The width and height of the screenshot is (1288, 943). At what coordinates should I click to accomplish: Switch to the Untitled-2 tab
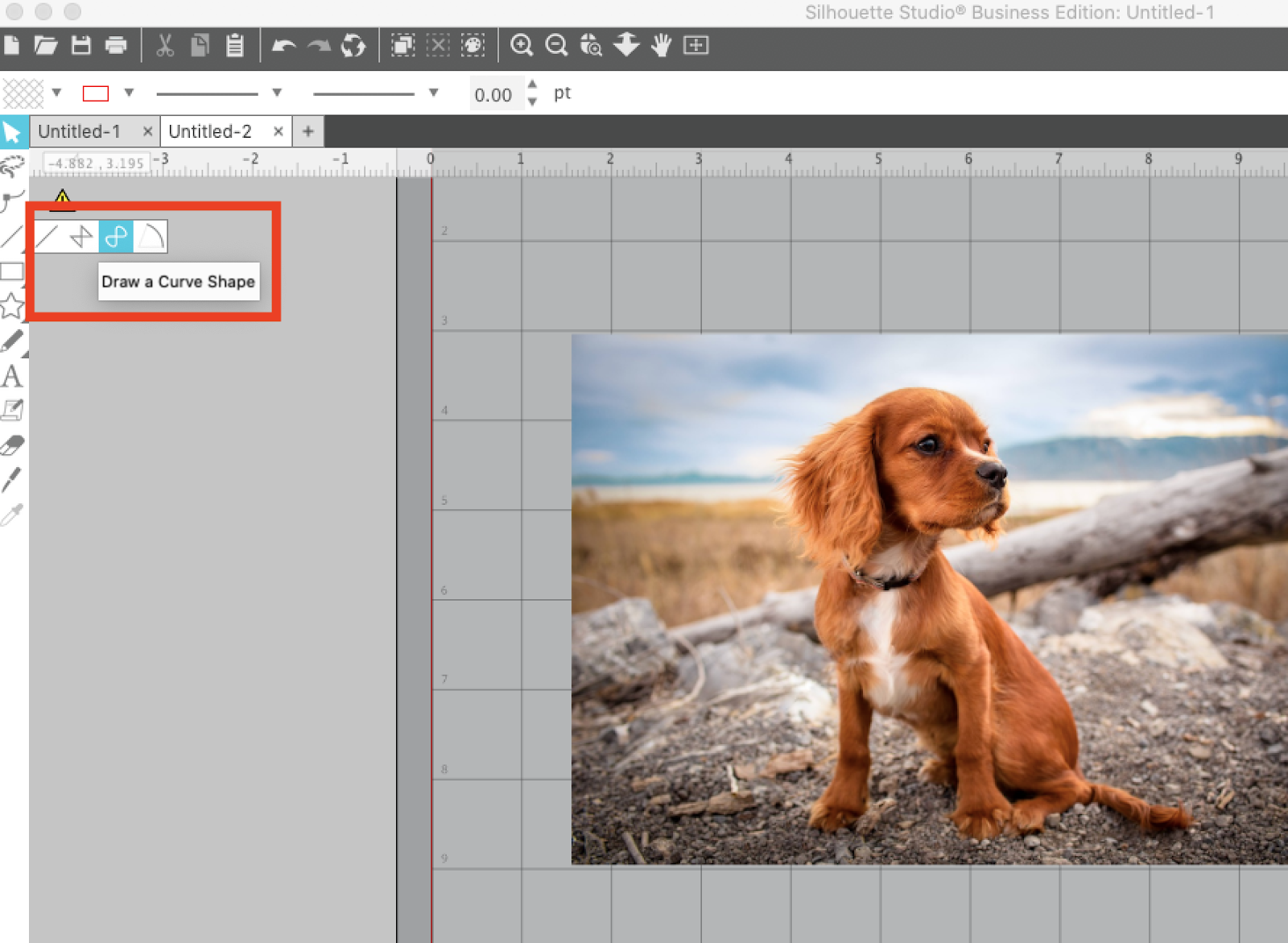[x=211, y=131]
